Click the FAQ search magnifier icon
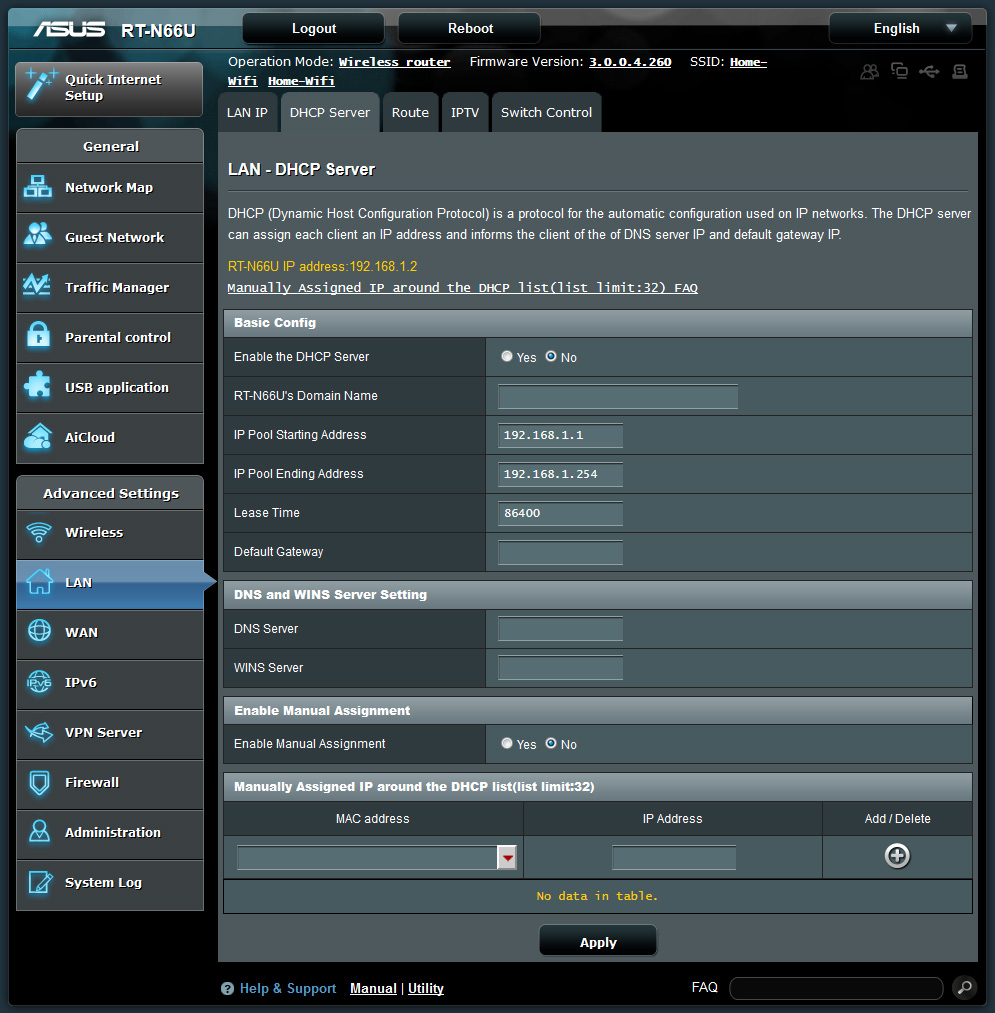995x1013 pixels. 965,988
